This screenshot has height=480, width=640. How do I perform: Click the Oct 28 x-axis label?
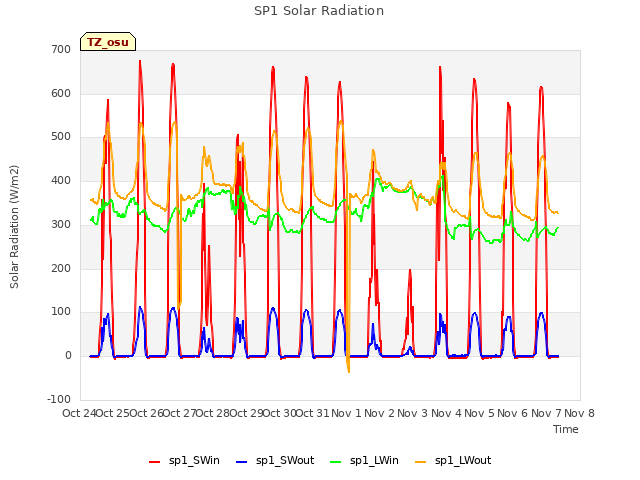[x=213, y=413]
